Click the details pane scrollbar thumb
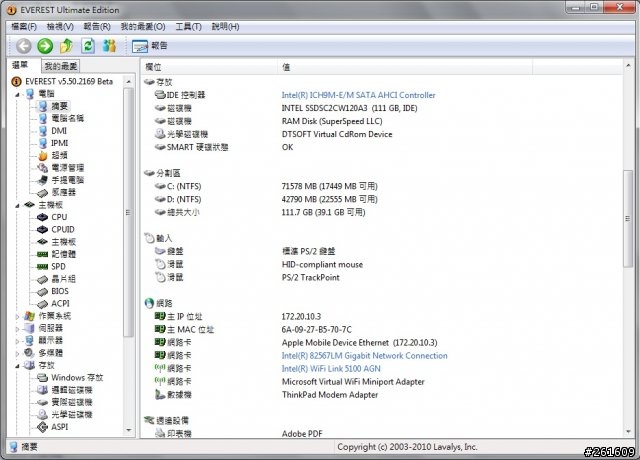Screen dimensions: 640x460 tap(628, 218)
